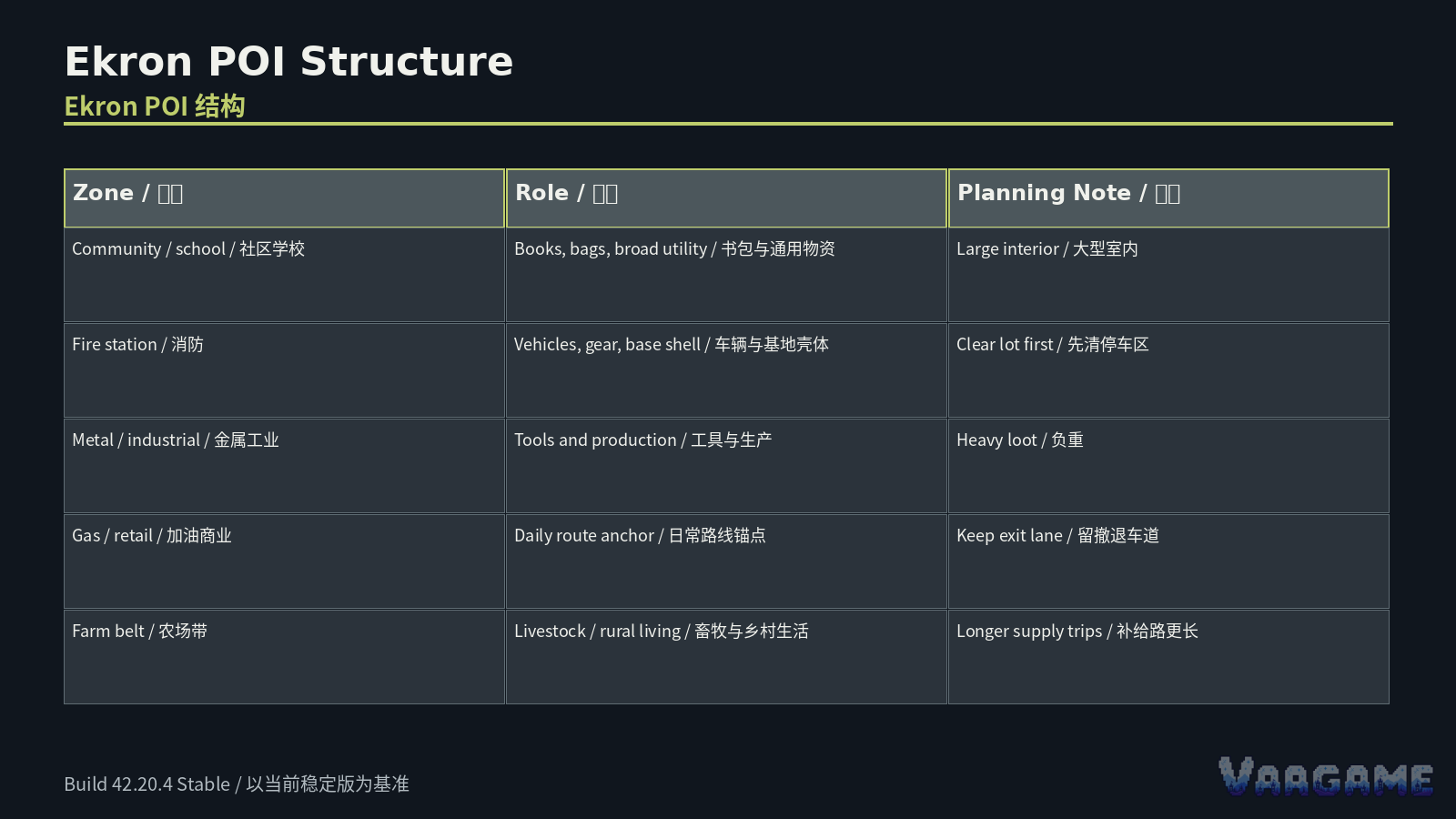Click the Farm belt zone cell
1456x819 pixels.
coord(284,657)
